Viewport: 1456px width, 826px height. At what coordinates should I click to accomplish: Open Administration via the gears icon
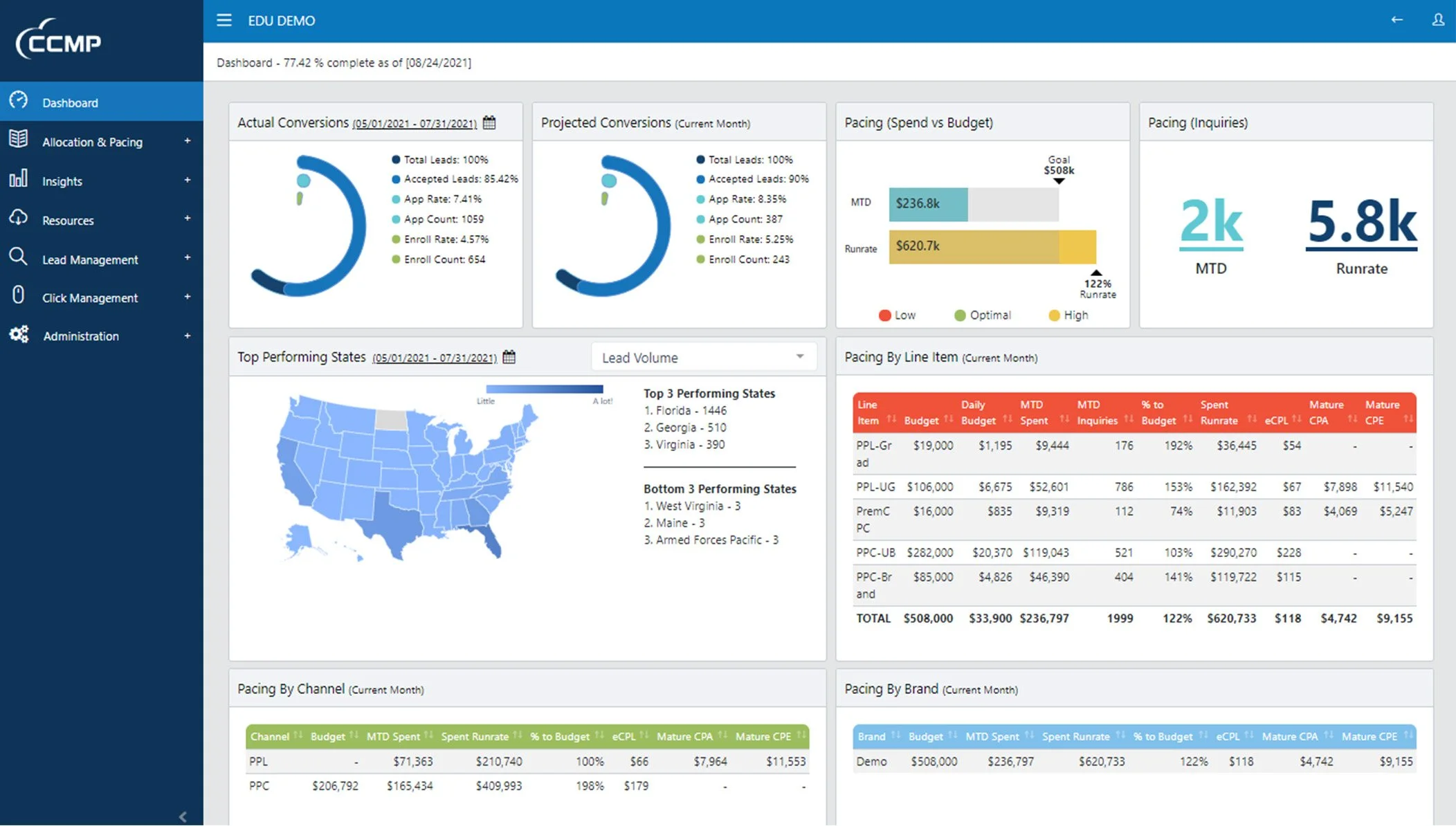[19, 335]
